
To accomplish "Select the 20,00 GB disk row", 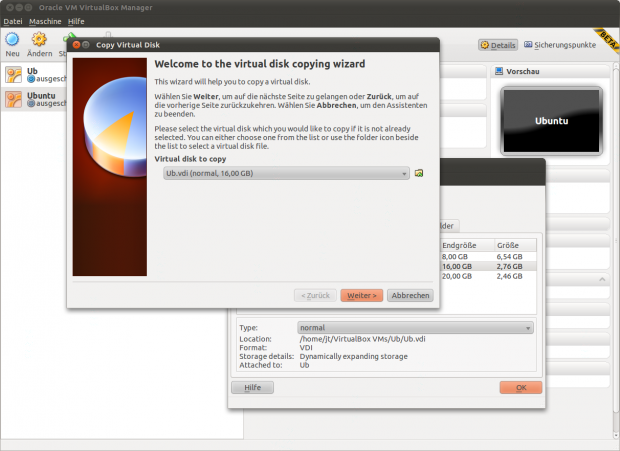I will (488, 276).
